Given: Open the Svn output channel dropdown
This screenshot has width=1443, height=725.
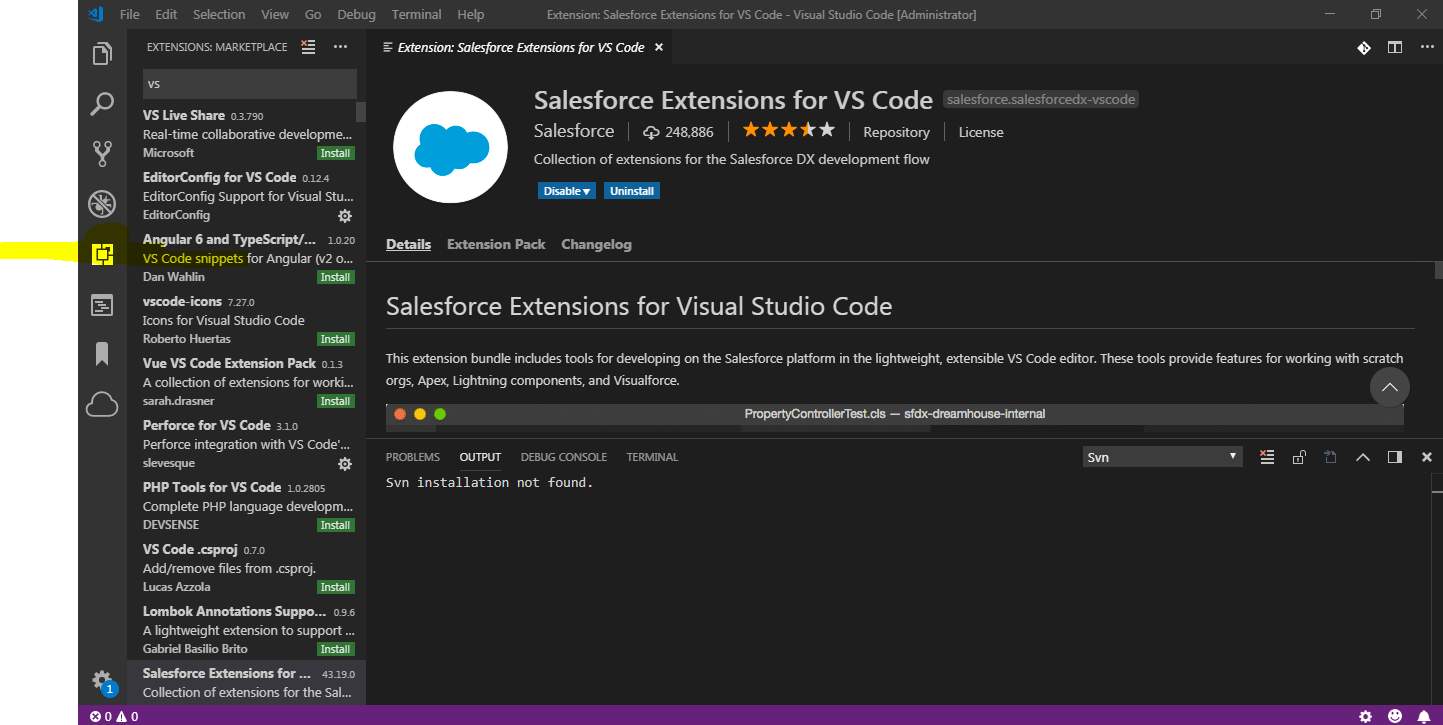Looking at the screenshot, I should pyautogui.click(x=1162, y=456).
